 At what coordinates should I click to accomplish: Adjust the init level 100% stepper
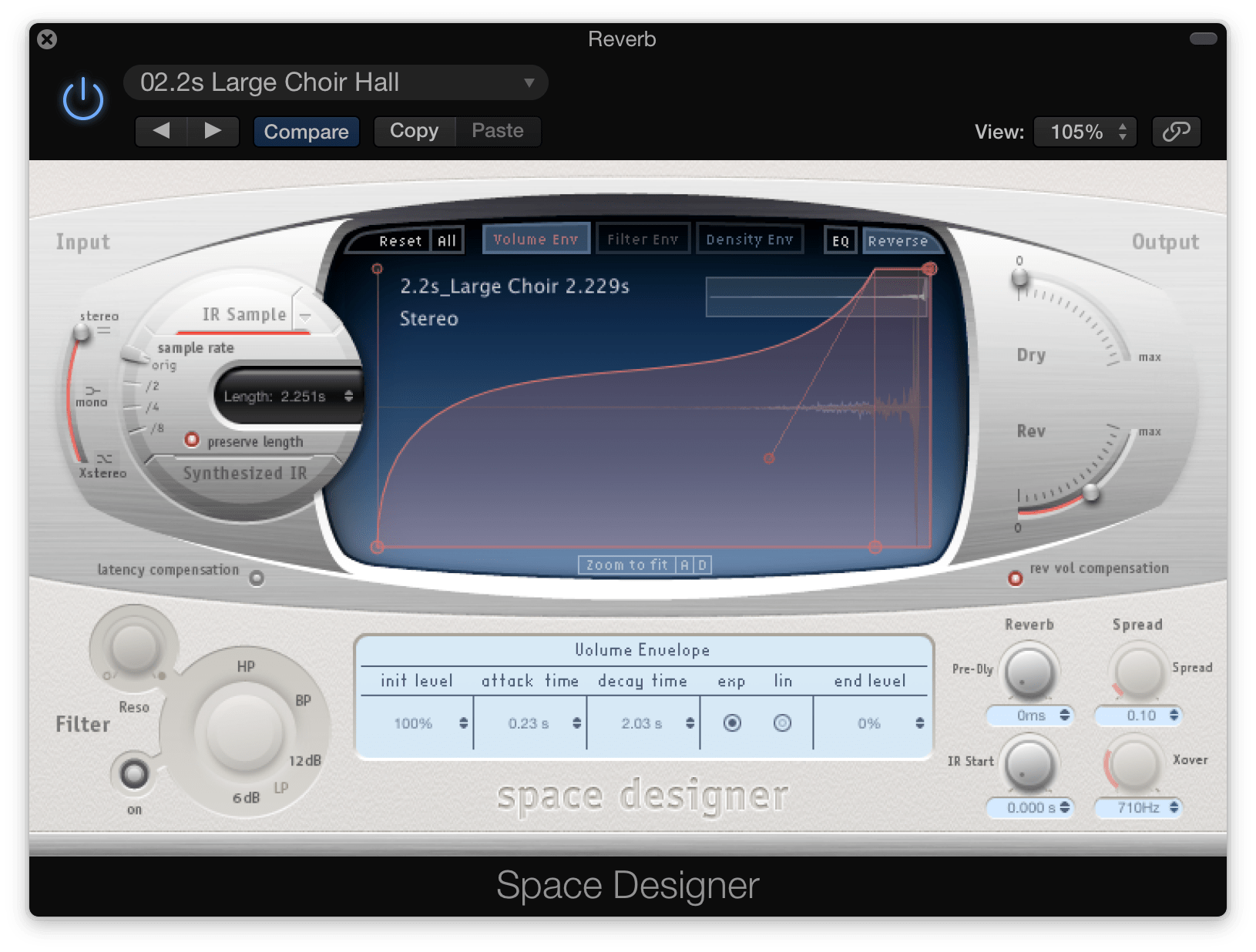coord(463,723)
